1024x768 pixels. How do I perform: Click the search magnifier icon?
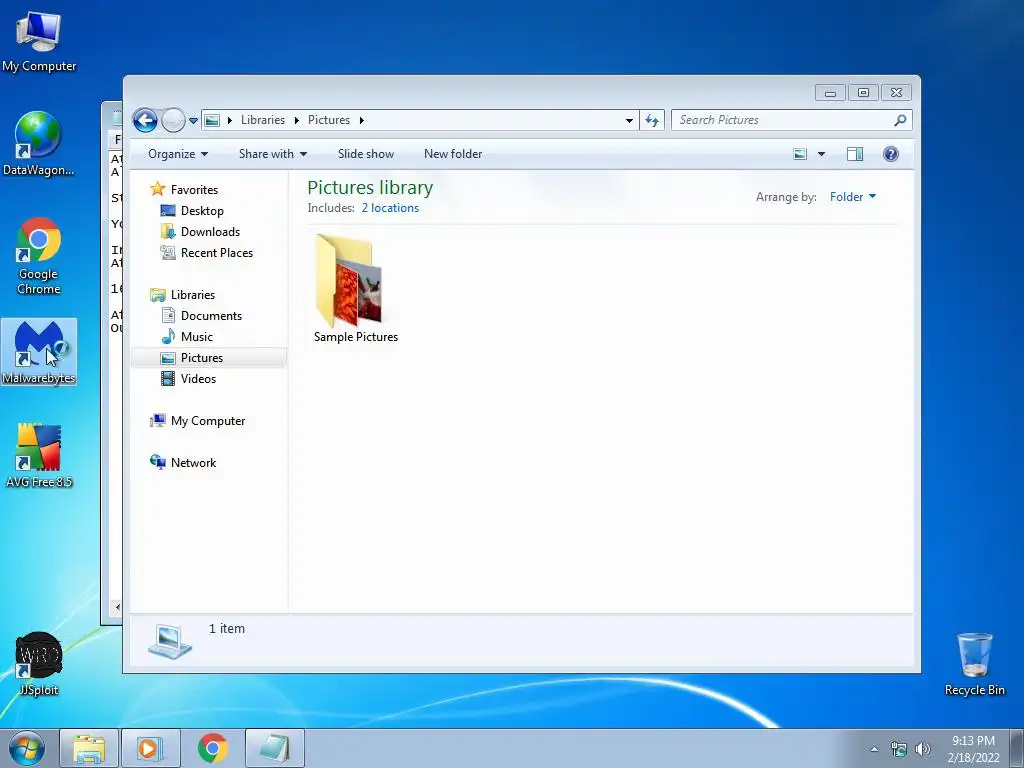coord(900,120)
